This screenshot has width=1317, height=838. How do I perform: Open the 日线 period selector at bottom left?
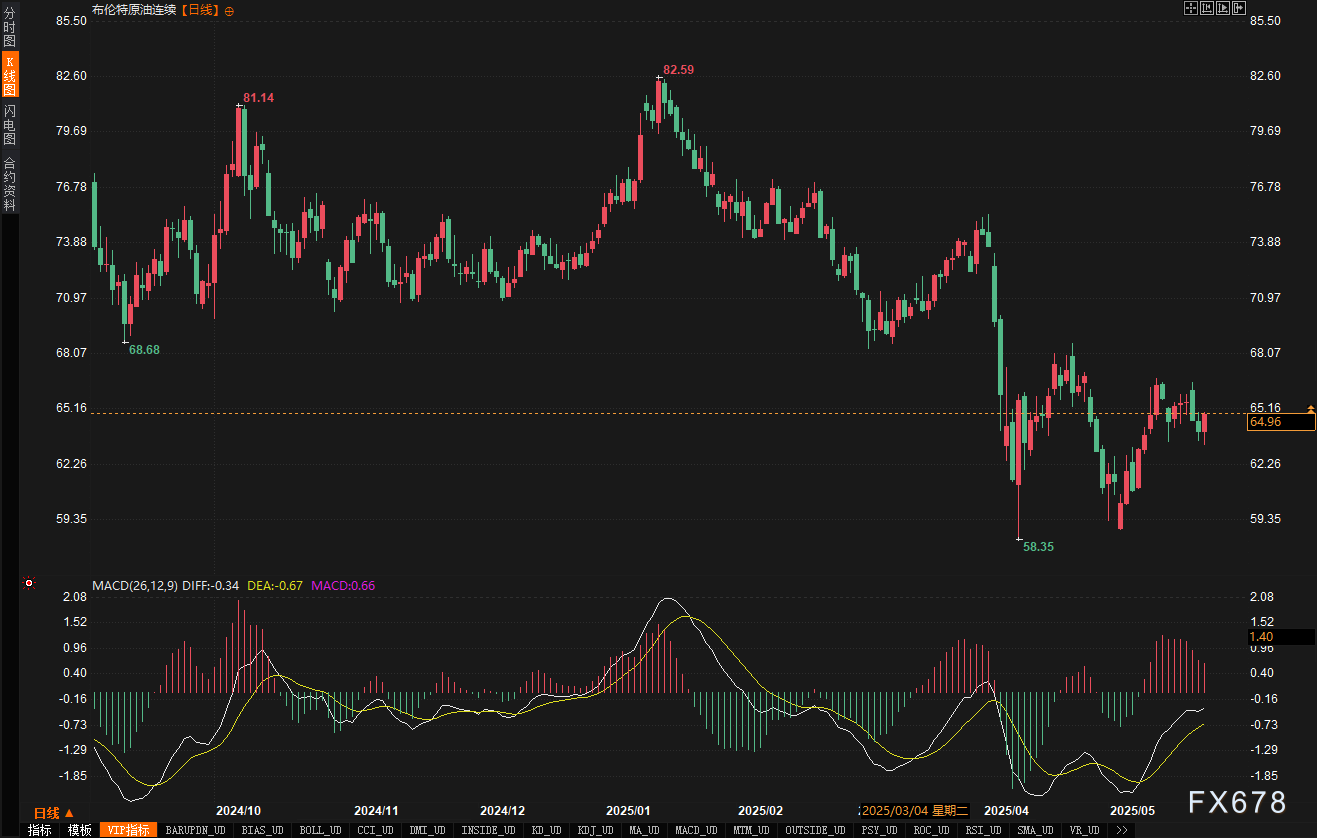tap(54, 812)
